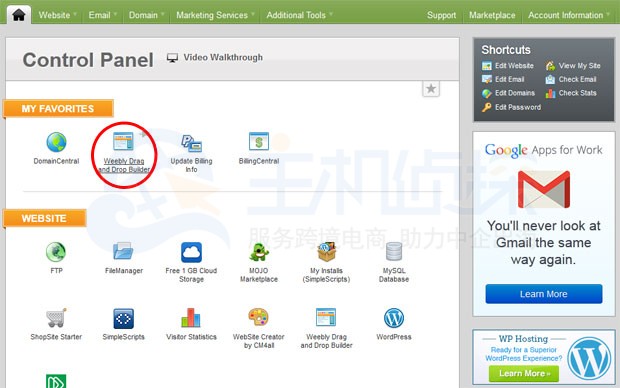The width and height of the screenshot is (620, 388).
Task: Toggle the favorites star button
Action: pos(431,89)
